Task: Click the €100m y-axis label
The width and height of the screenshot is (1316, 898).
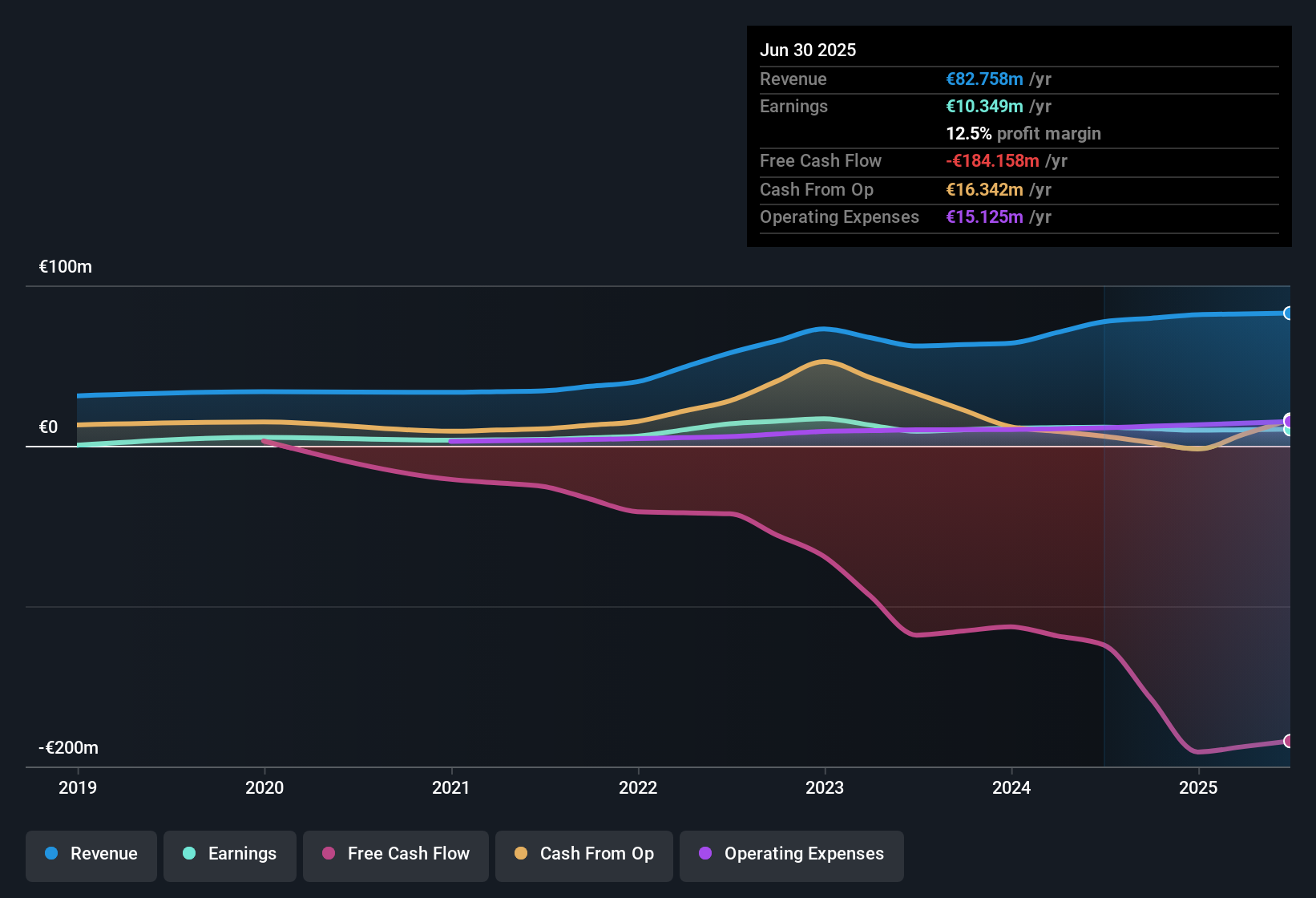Action: point(66,267)
